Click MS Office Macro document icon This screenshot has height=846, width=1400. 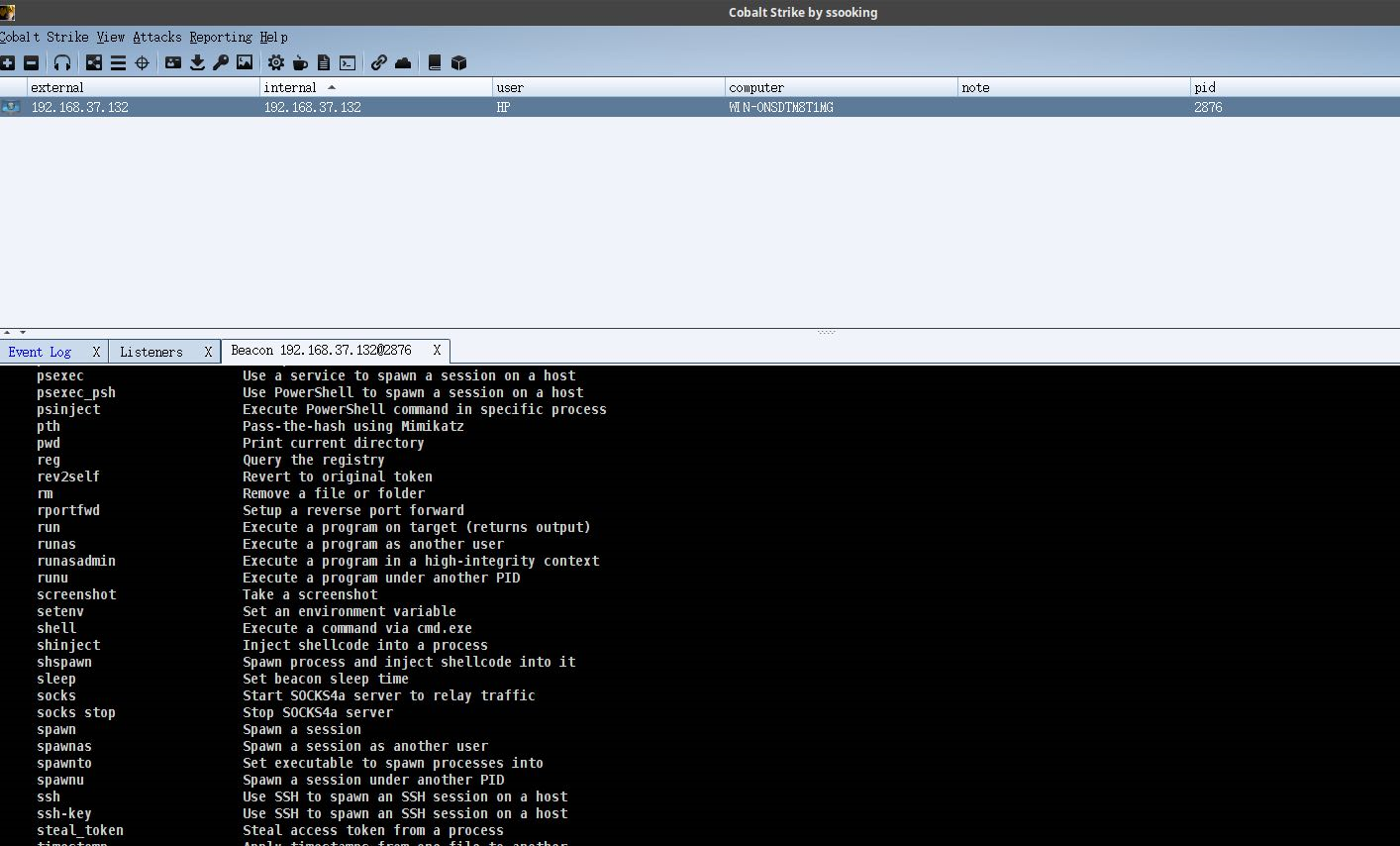click(x=324, y=62)
